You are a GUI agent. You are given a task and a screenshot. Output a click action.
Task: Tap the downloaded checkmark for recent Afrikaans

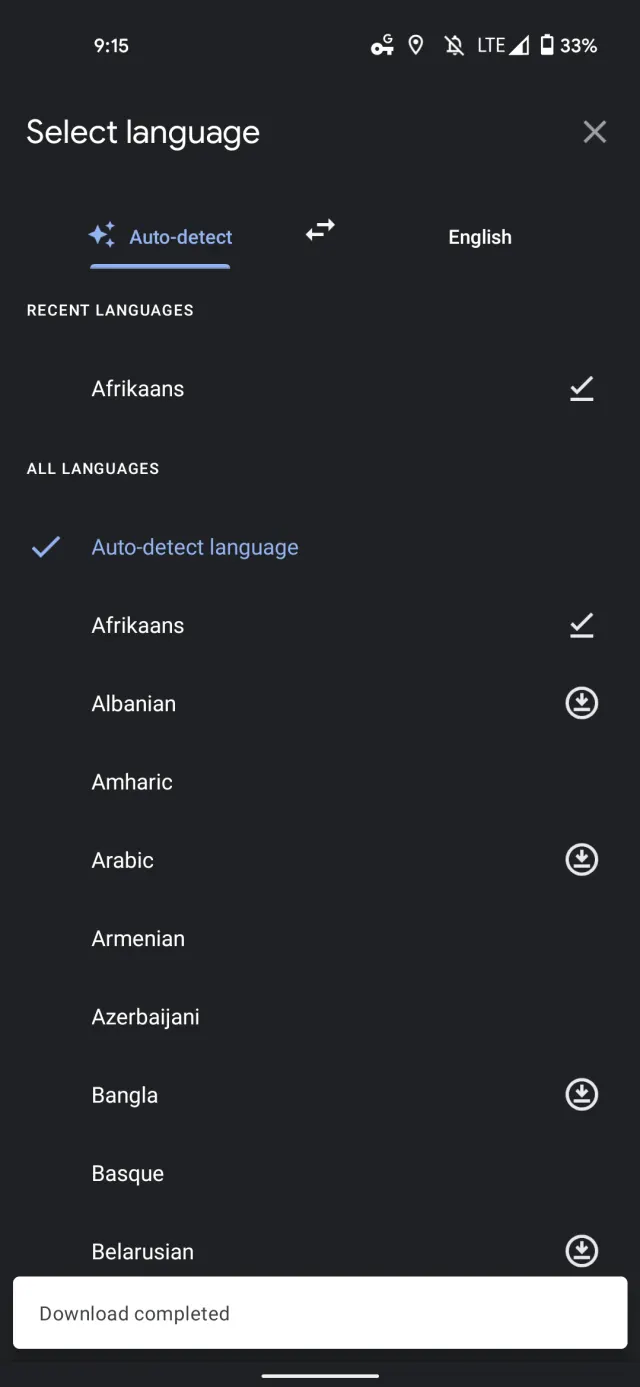[x=581, y=389]
